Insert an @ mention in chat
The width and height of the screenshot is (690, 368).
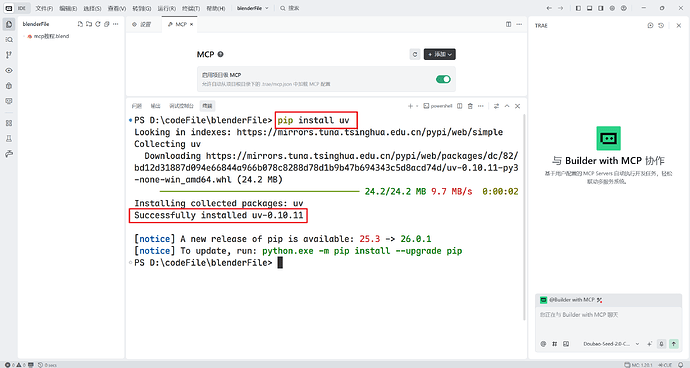pos(543,344)
